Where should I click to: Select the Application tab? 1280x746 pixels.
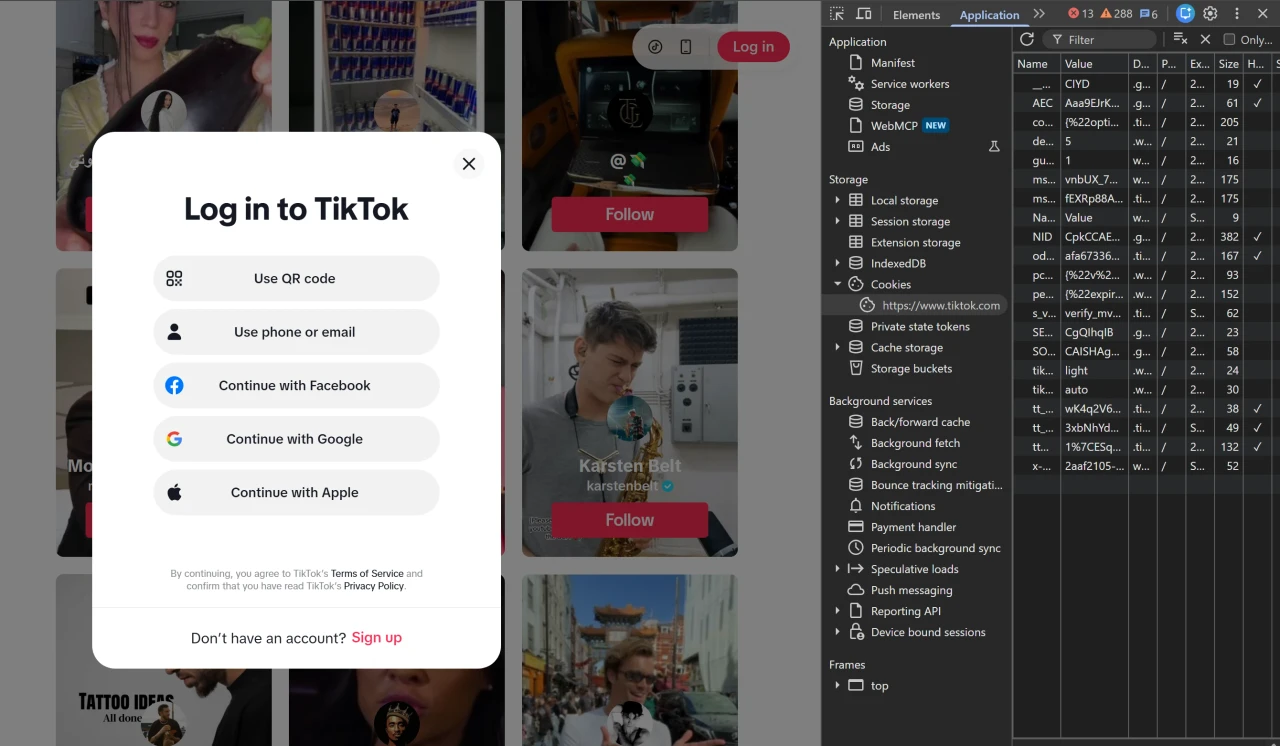click(989, 15)
